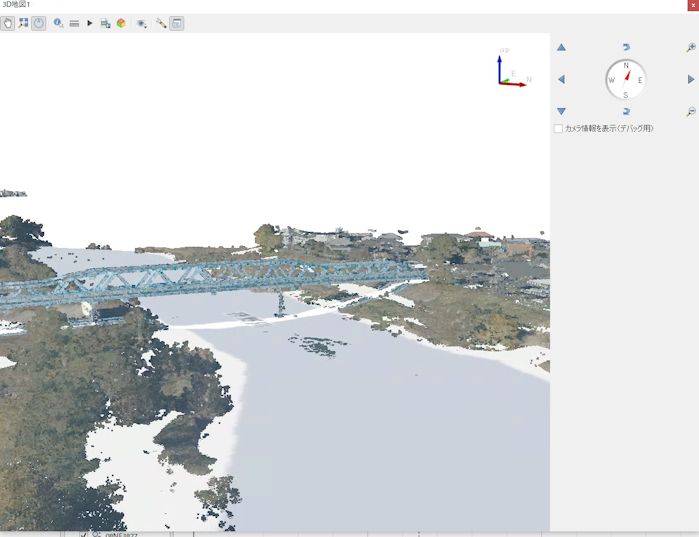The width and height of the screenshot is (699, 537).
Task: Click the blue truss bridge in 3D view
Action: click(214, 279)
